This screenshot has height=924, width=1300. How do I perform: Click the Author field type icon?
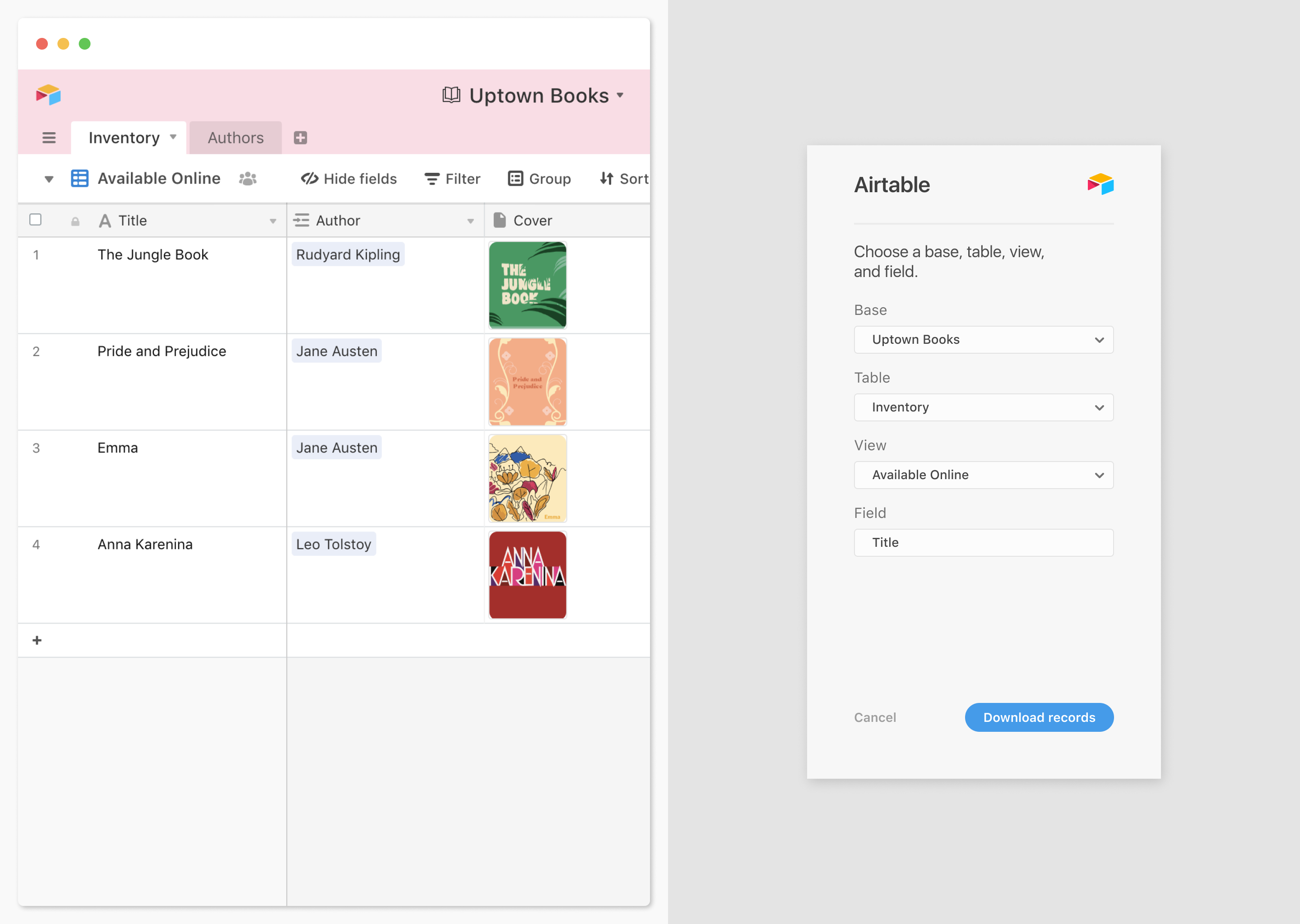click(x=301, y=220)
